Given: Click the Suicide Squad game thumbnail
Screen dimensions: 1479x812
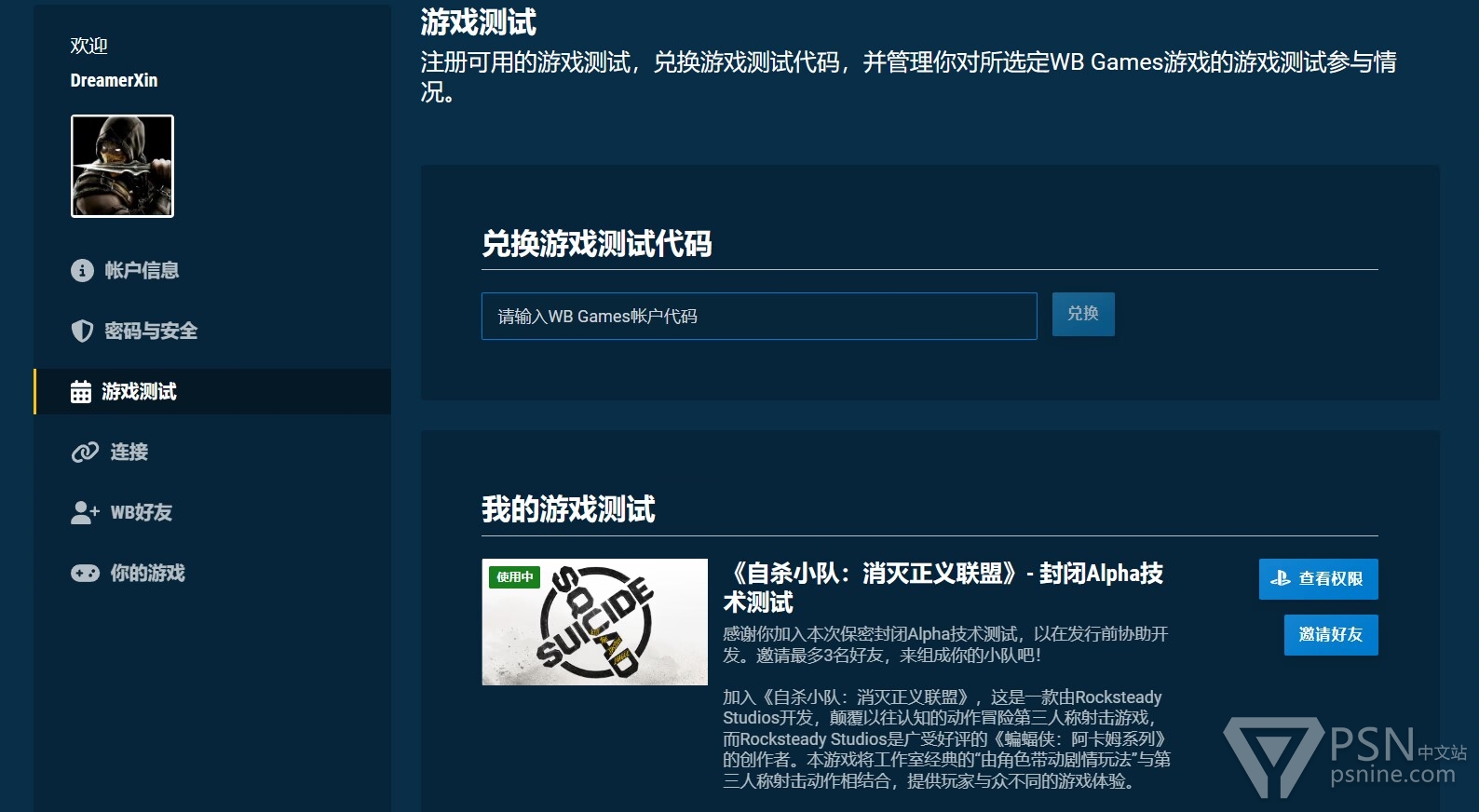Looking at the screenshot, I should click(x=594, y=622).
